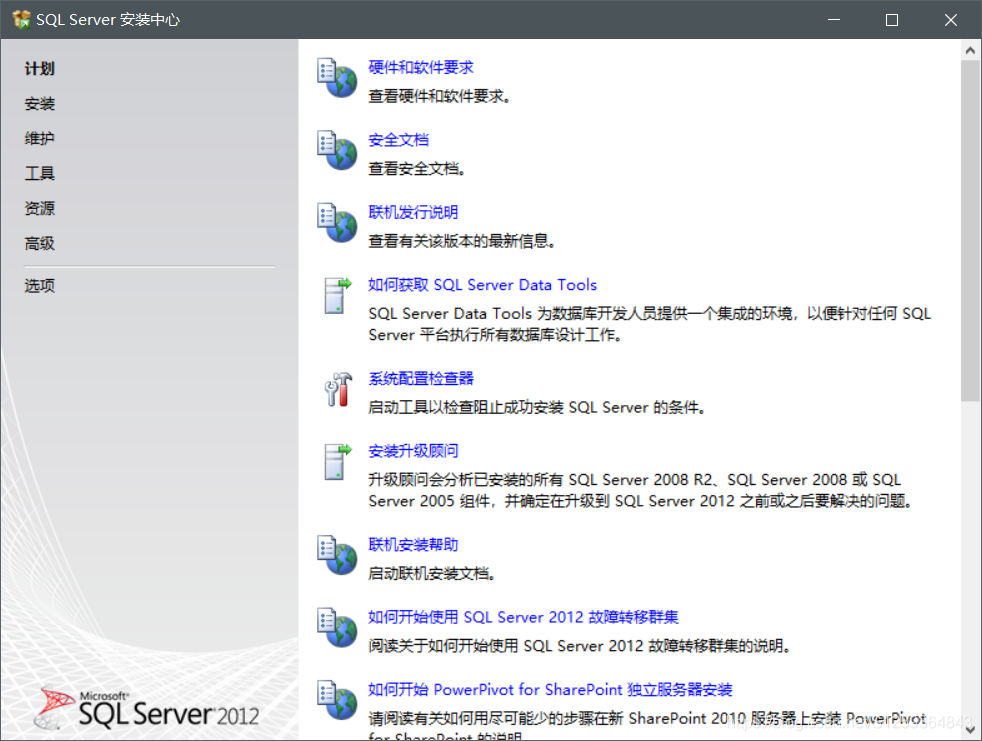The image size is (982, 741).
Task: Click the scrollbar up arrow
Action: (970, 50)
